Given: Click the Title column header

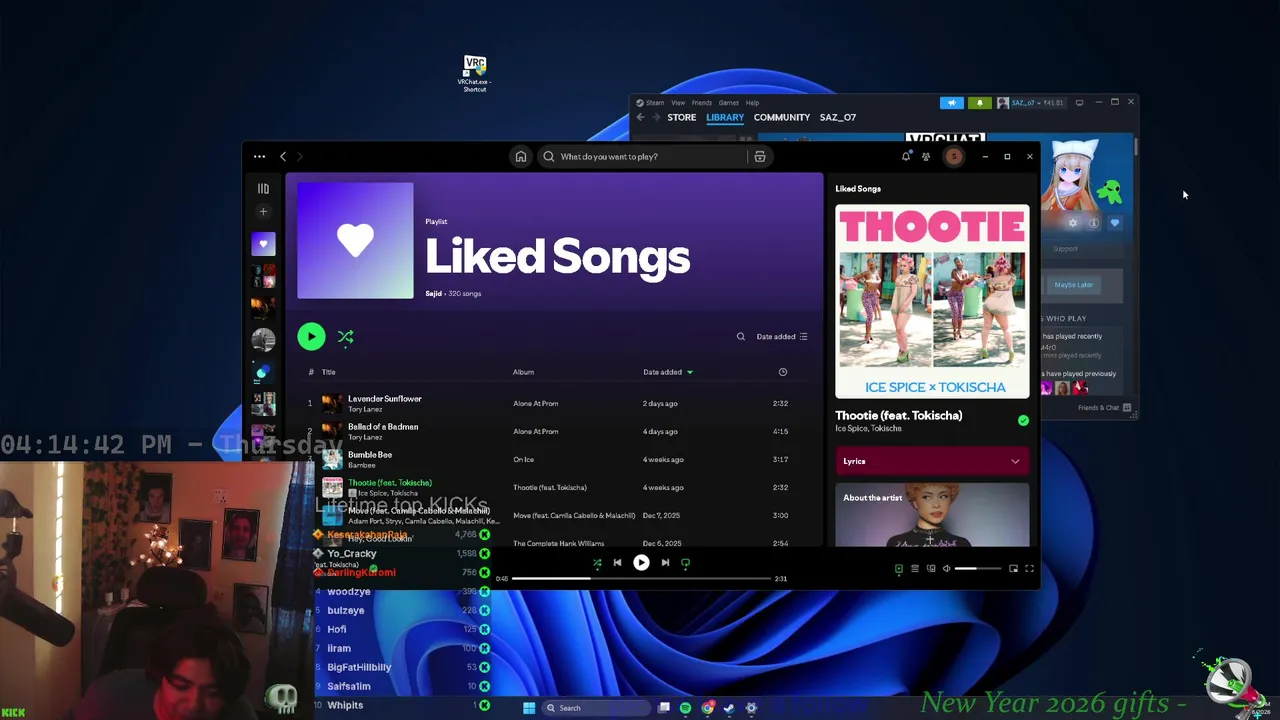Looking at the screenshot, I should click(328, 372).
